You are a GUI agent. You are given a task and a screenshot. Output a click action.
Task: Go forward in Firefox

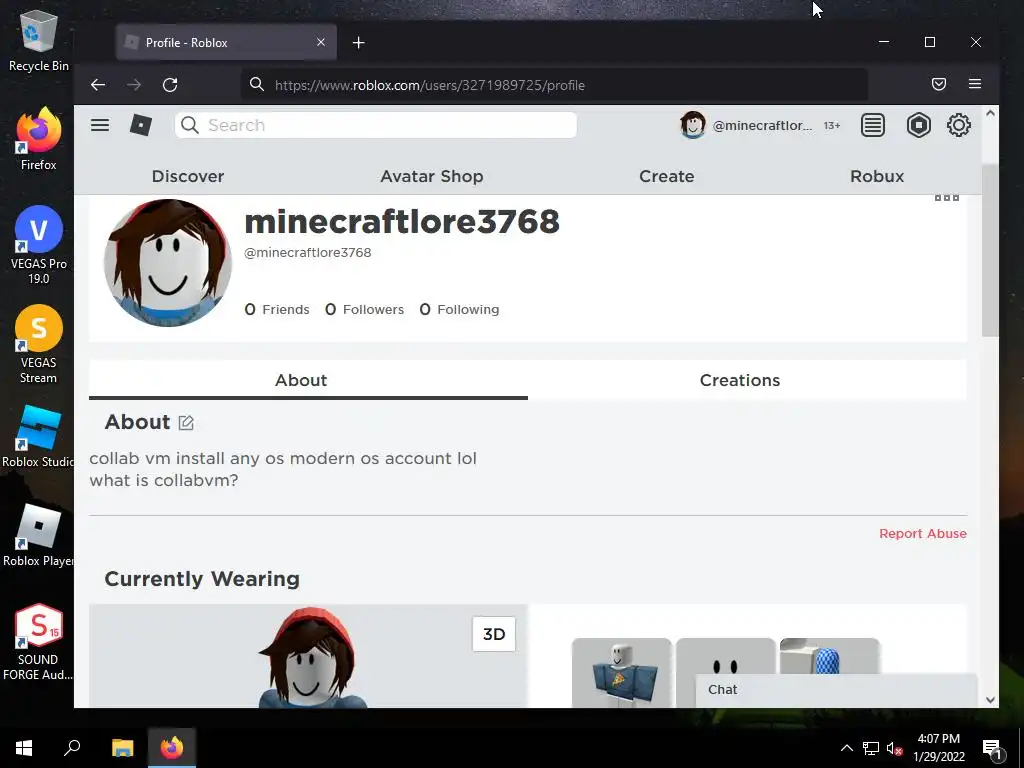click(134, 85)
